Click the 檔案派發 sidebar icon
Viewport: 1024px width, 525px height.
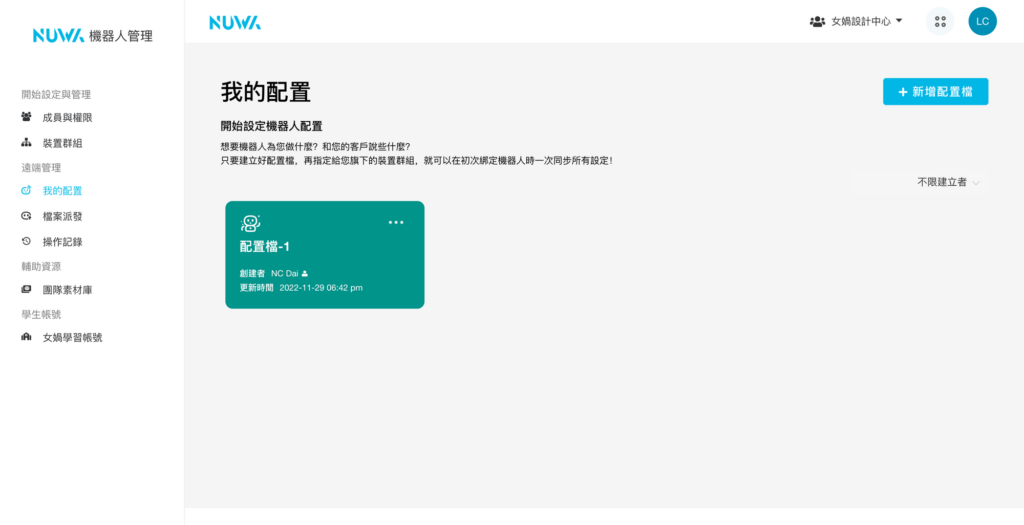point(26,215)
